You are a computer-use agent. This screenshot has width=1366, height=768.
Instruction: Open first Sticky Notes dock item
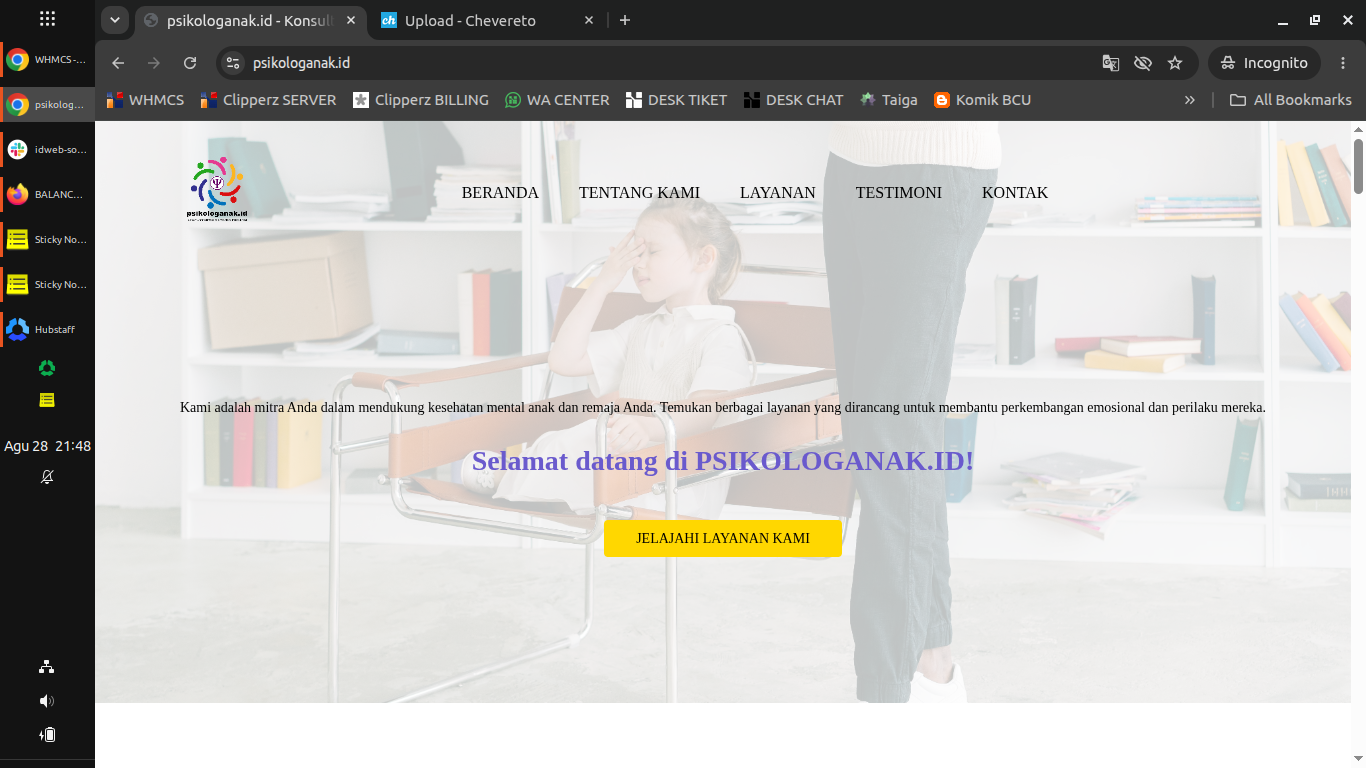[47, 239]
